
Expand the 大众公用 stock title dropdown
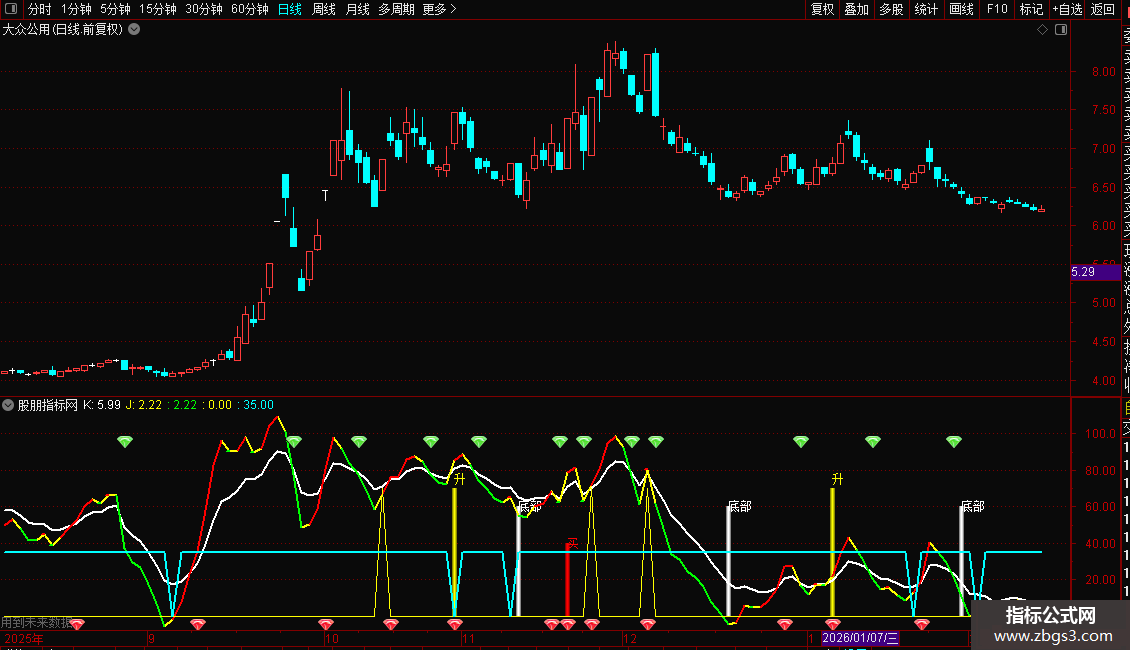tap(135, 30)
